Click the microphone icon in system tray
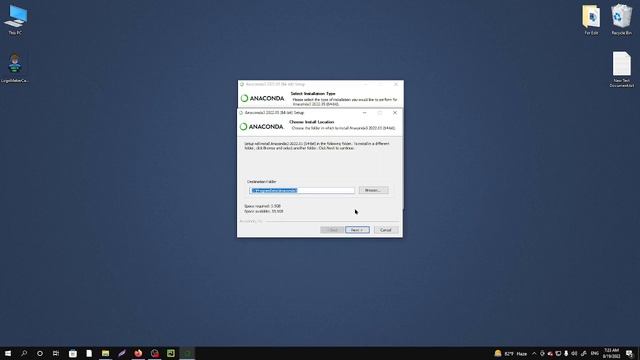This screenshot has height=360, width=640. (566, 353)
